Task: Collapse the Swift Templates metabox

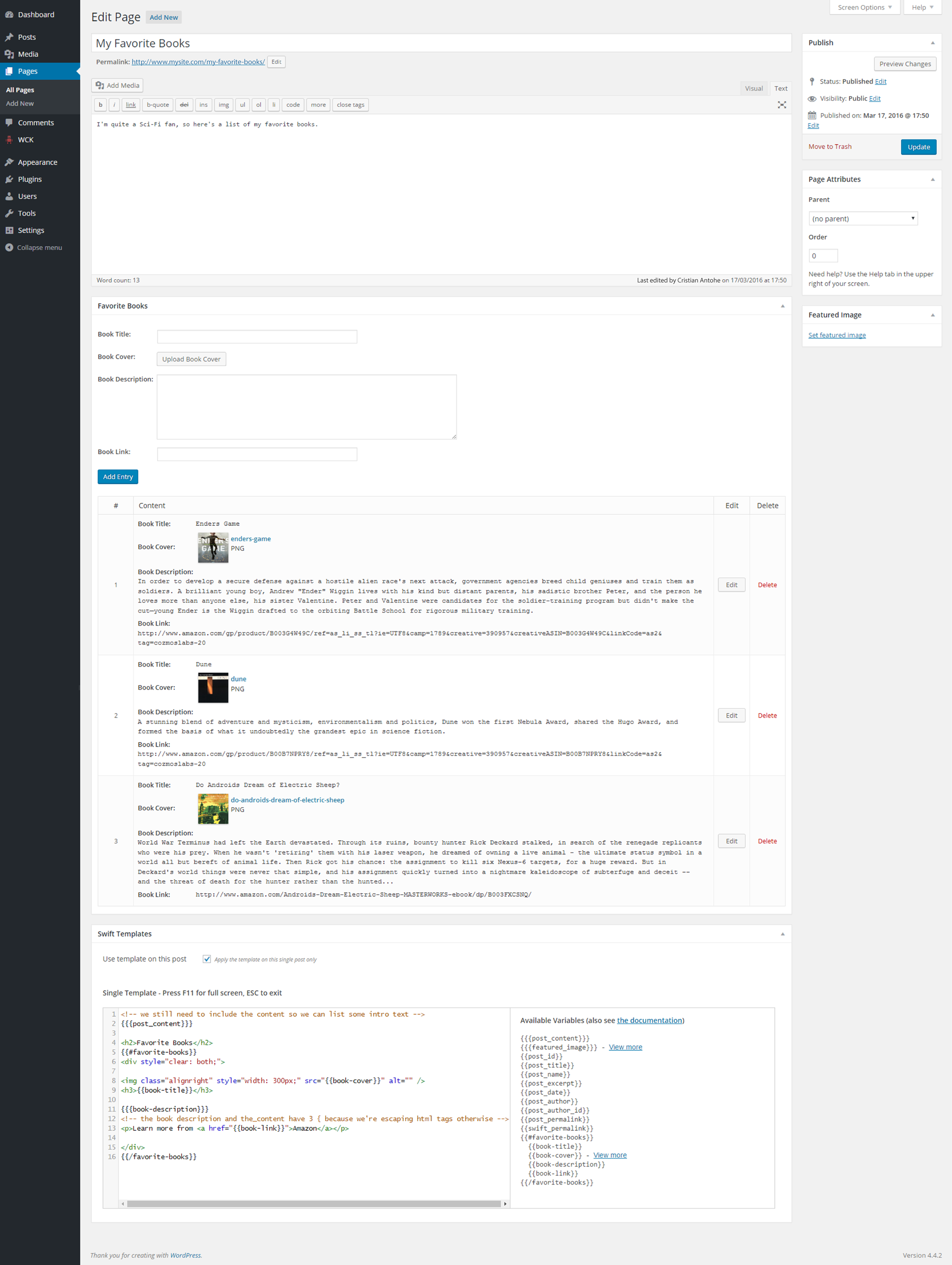Action: (x=783, y=934)
